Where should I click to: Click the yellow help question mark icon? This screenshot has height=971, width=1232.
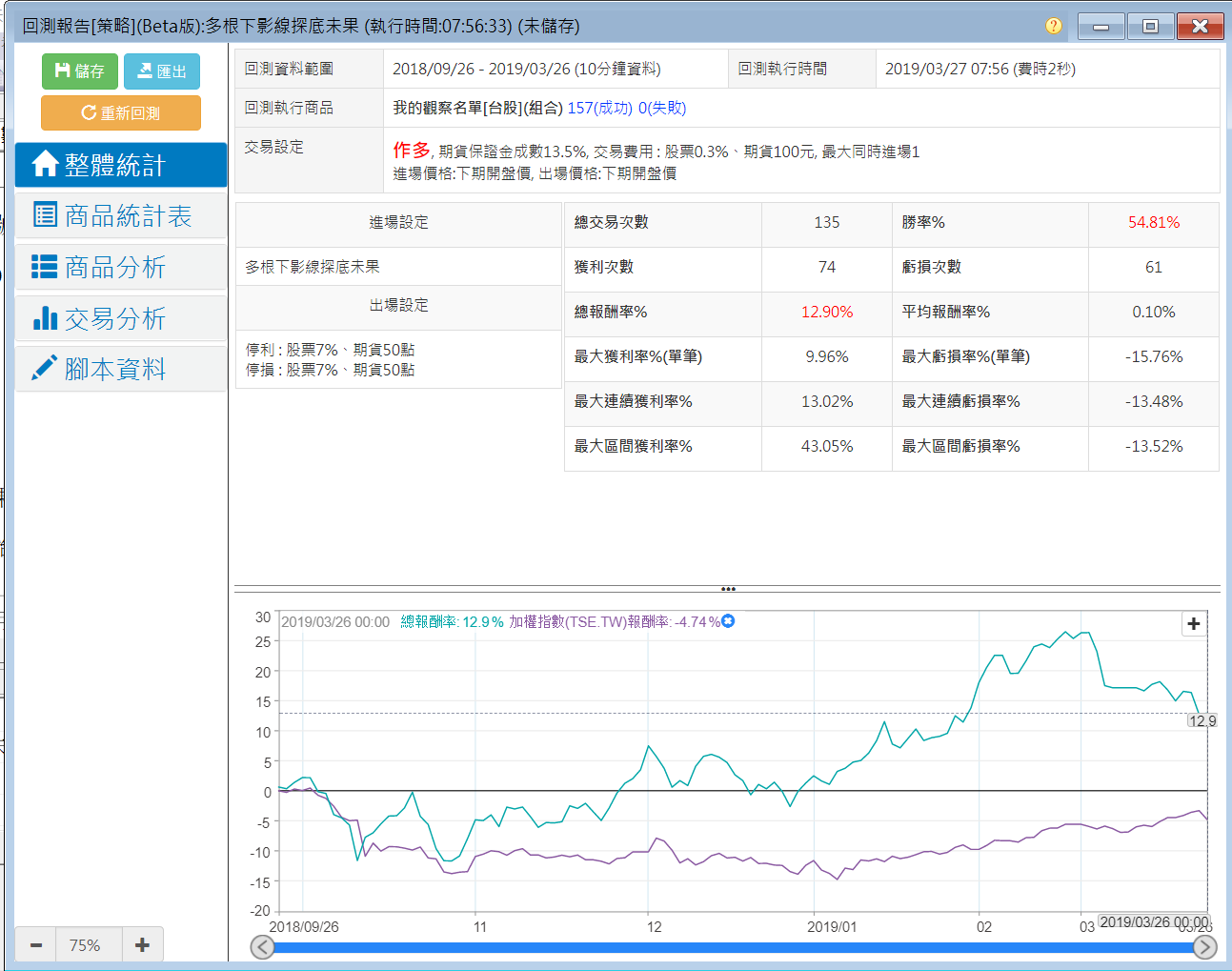[x=1053, y=26]
